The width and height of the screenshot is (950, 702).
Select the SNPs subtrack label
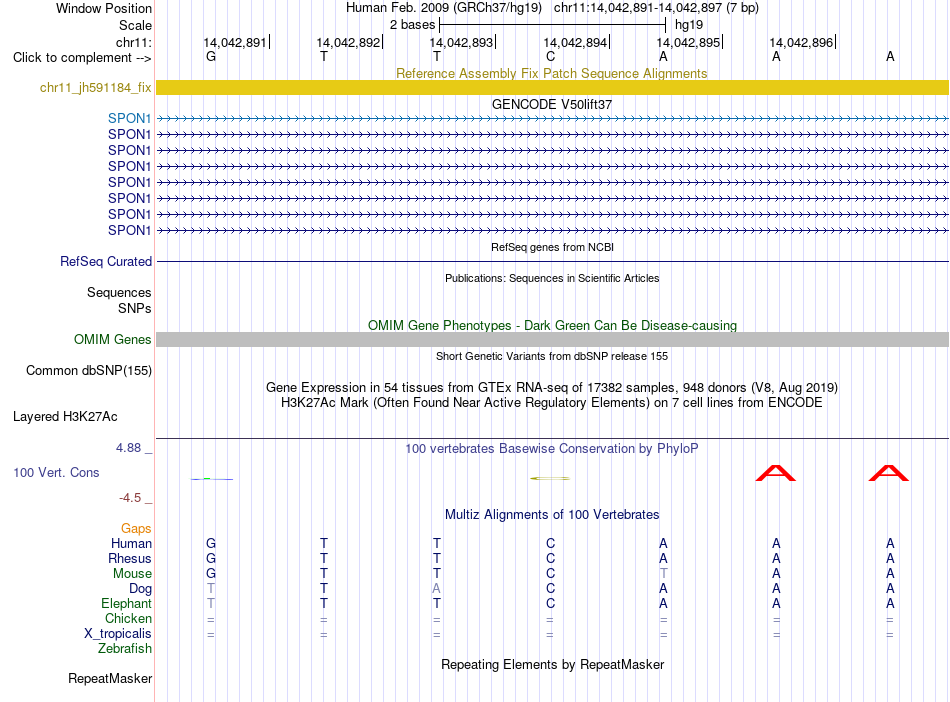point(135,308)
